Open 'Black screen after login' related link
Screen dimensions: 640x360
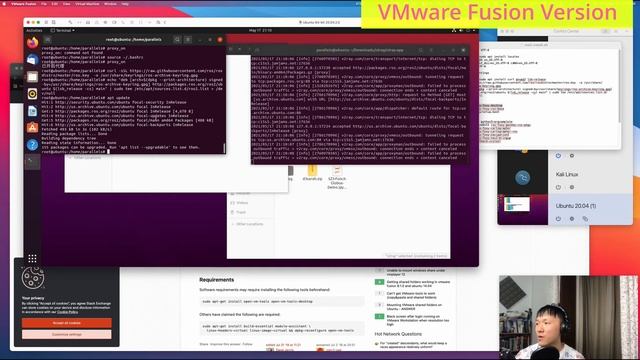(x=418, y=320)
